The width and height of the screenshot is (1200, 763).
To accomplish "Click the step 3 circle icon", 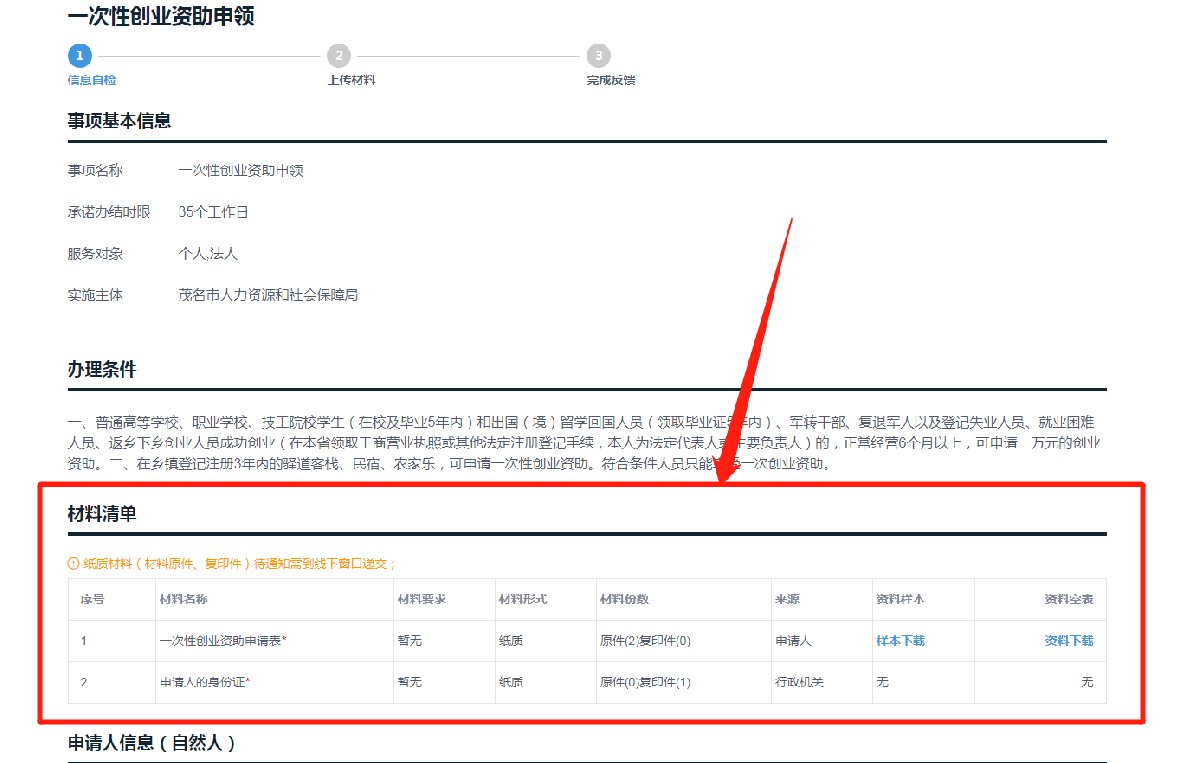I will tap(598, 56).
